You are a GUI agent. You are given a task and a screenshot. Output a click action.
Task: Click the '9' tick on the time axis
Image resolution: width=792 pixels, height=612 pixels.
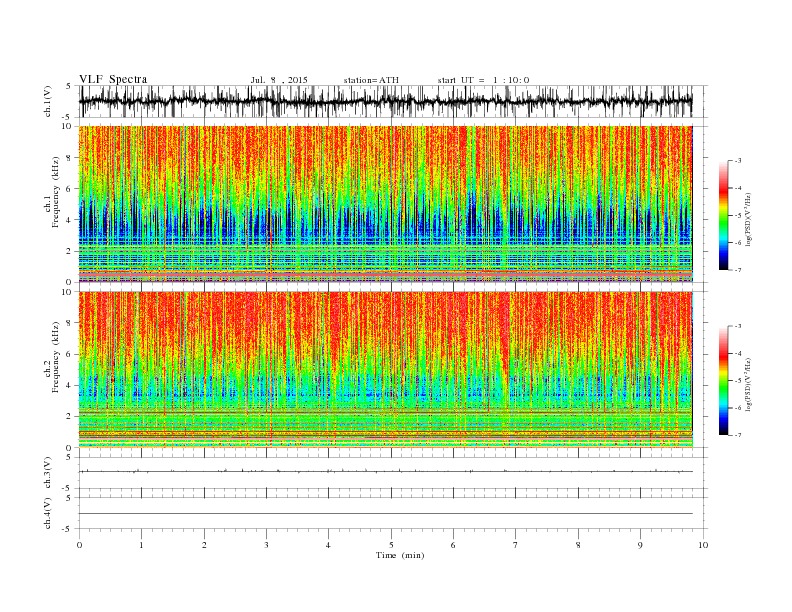(640, 545)
